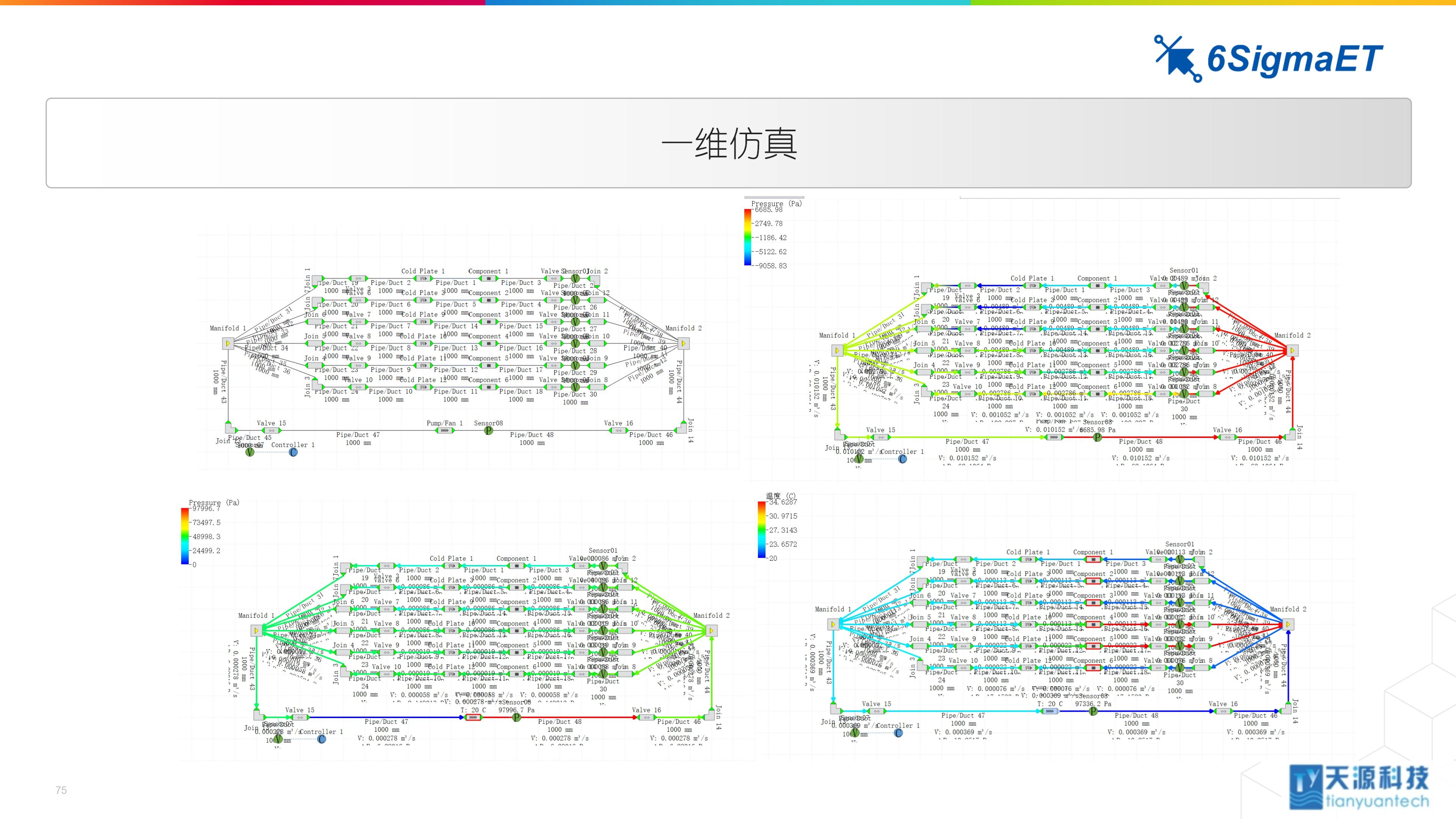The width and height of the screenshot is (1456, 819).
Task: Select the Pump/Fan 1 icon
Action: coord(445,431)
